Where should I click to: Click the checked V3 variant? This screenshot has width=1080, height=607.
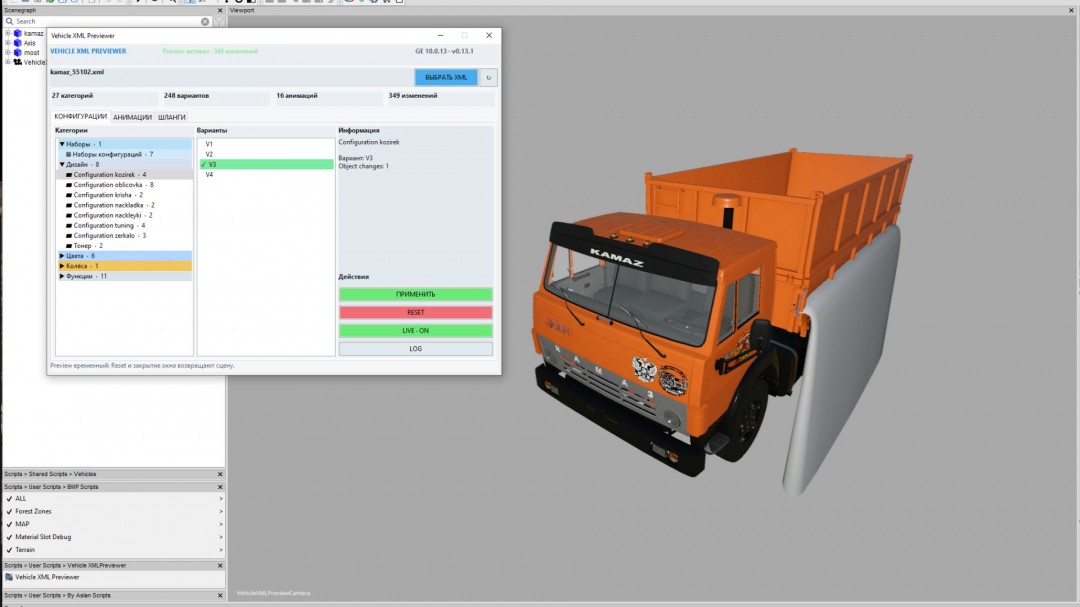(x=266, y=165)
